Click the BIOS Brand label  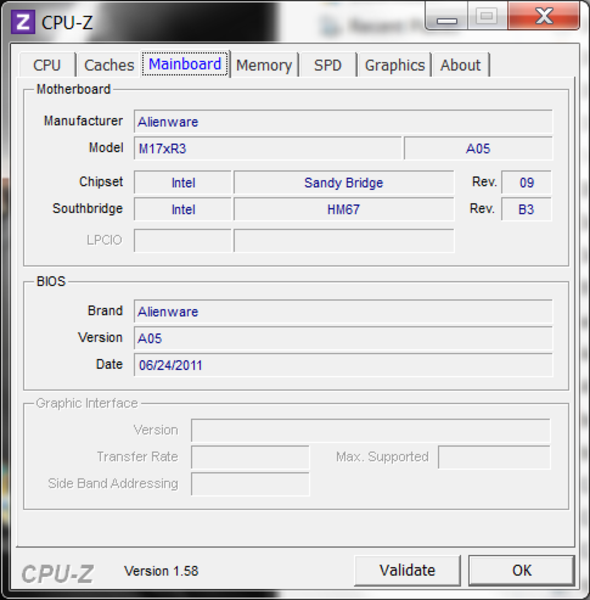coord(105,311)
